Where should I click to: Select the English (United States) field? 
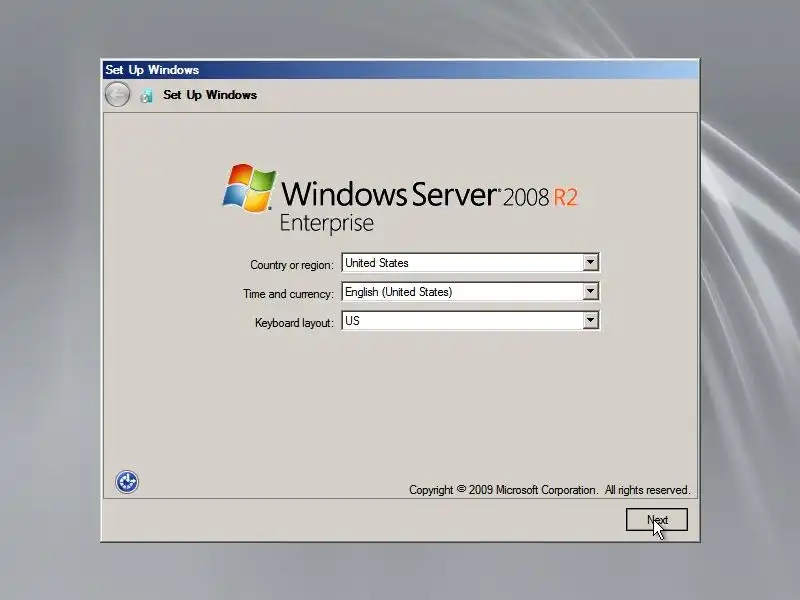[x=470, y=292]
